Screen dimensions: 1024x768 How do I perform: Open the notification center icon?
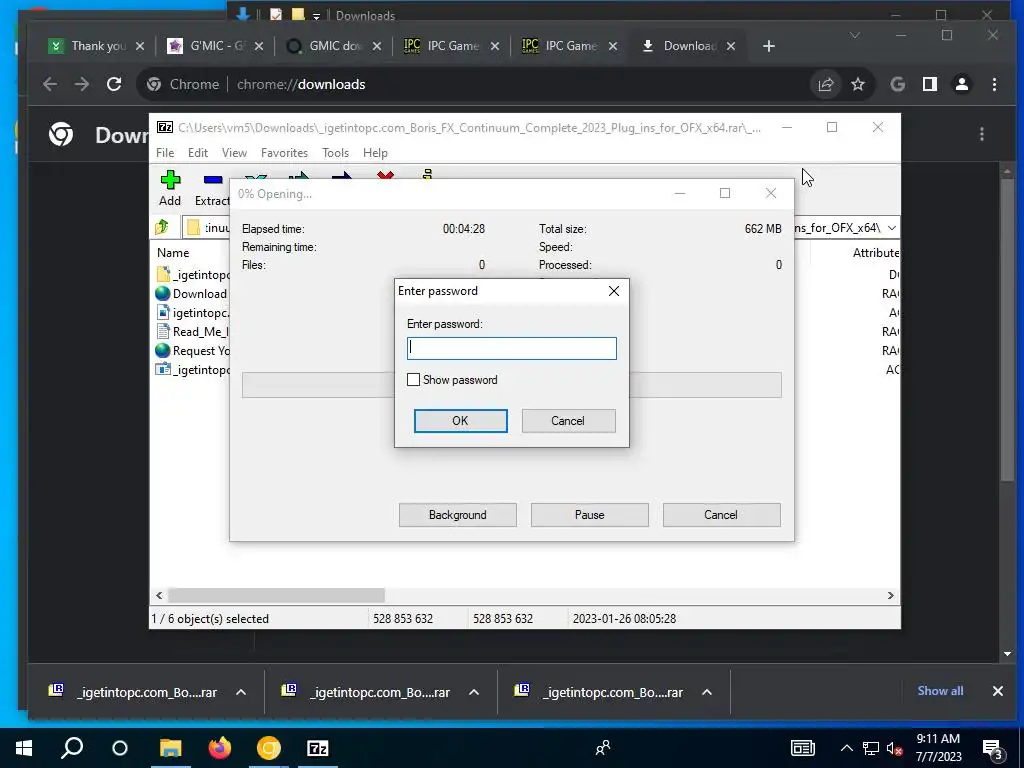[993, 749]
